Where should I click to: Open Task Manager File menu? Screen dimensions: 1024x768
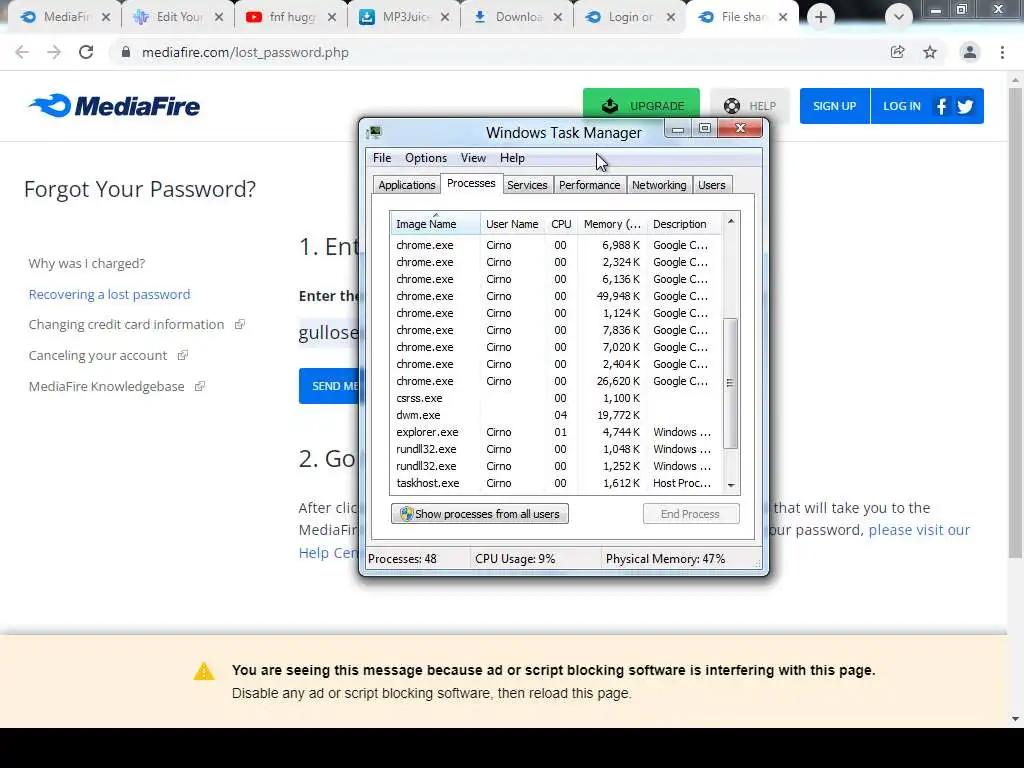pos(382,158)
